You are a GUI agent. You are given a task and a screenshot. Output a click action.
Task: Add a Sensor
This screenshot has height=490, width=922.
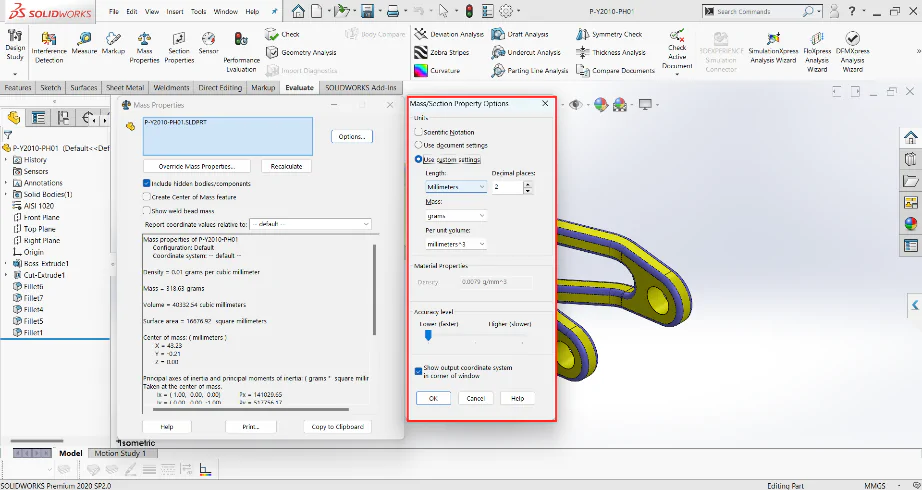208,44
